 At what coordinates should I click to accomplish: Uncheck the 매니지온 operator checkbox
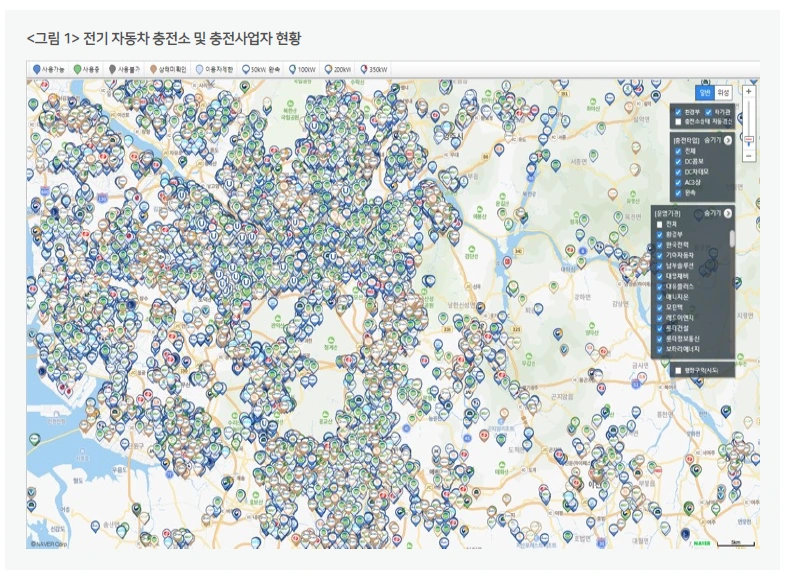point(659,297)
